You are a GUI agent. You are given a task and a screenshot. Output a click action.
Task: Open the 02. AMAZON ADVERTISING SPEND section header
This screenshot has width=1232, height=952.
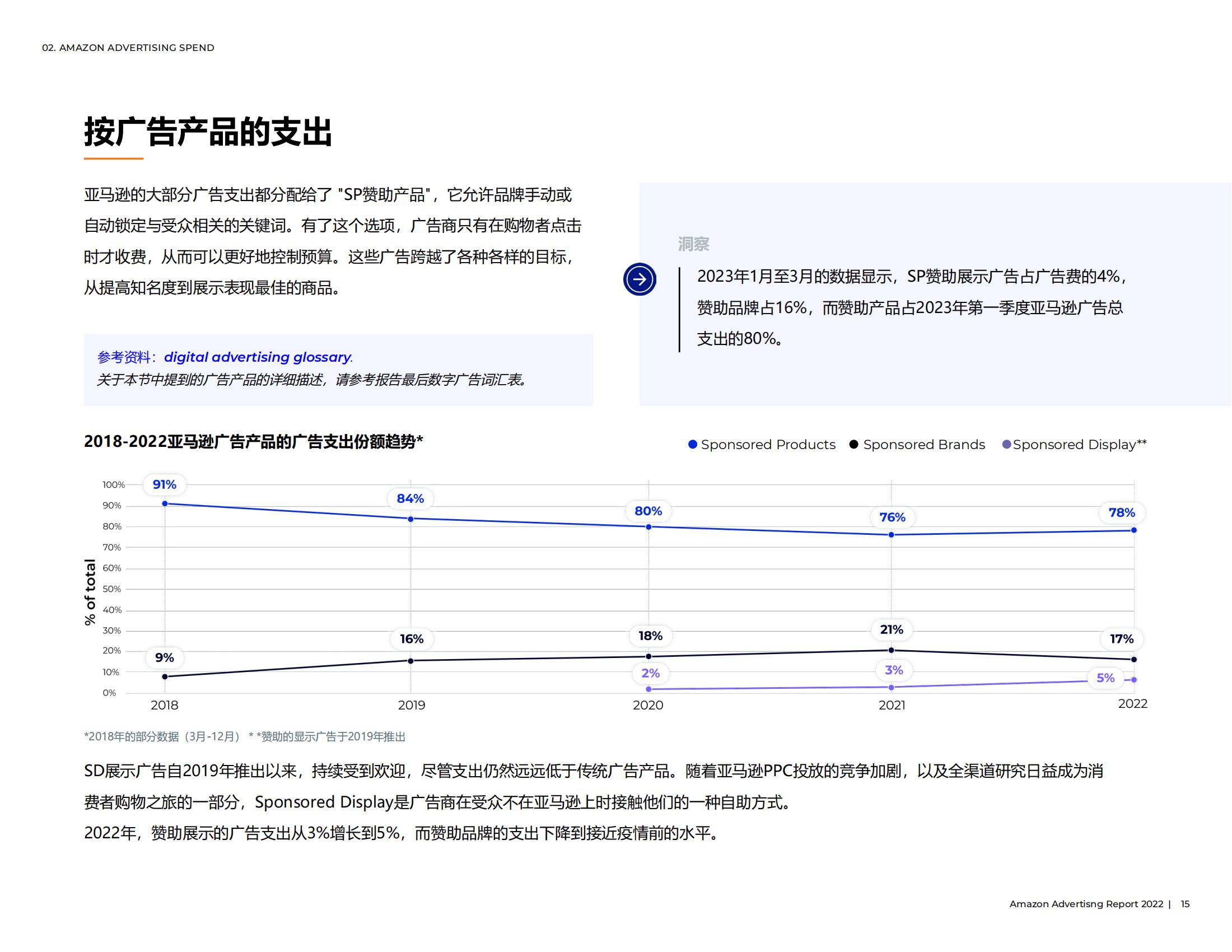pyautogui.click(x=129, y=48)
